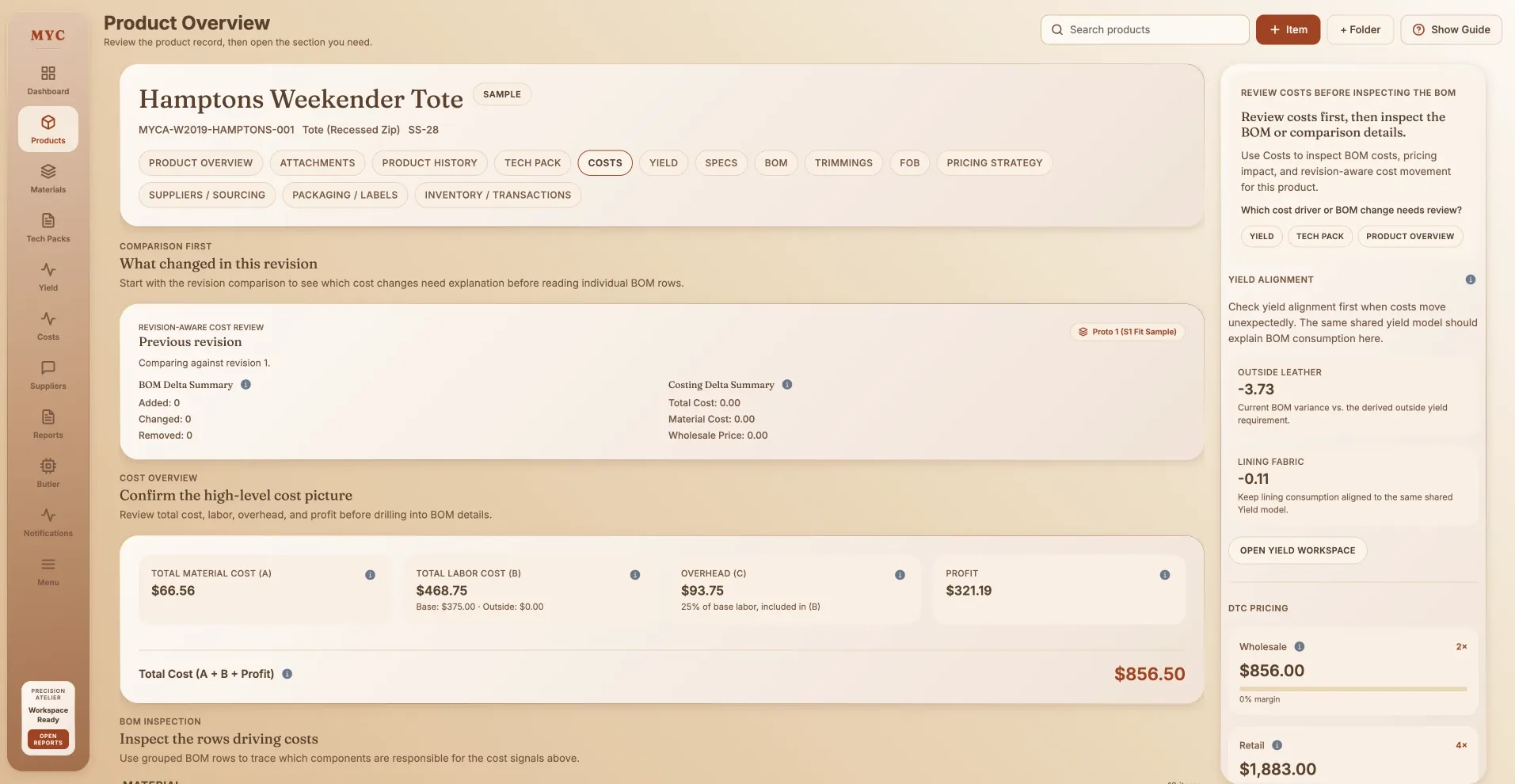Click the Proto 1 (S1 Fit Sample) revision pill
Image resolution: width=1515 pixels, height=784 pixels.
coord(1128,332)
